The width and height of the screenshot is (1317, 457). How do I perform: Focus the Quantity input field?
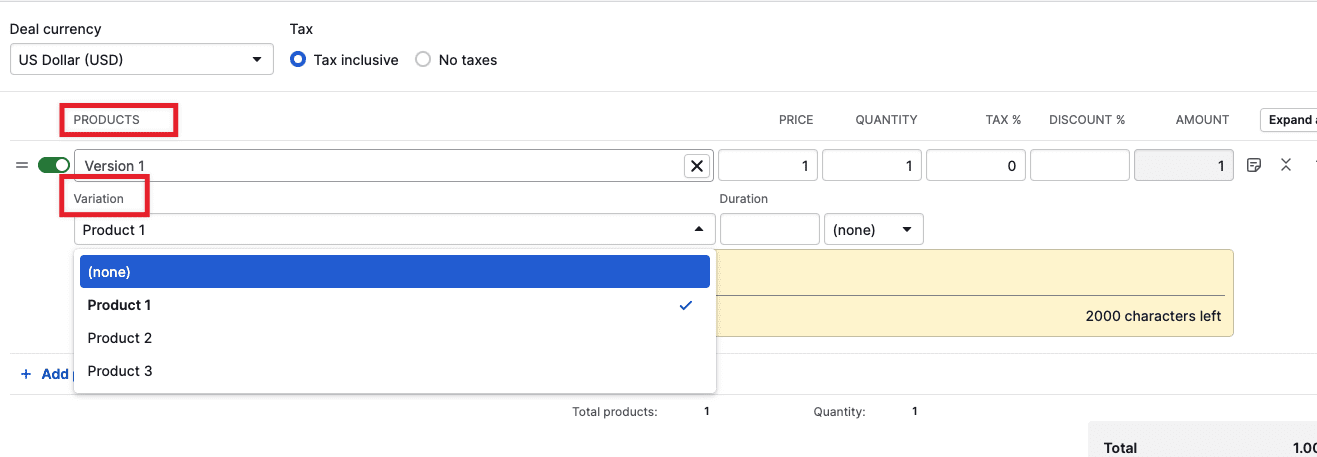[871, 166]
